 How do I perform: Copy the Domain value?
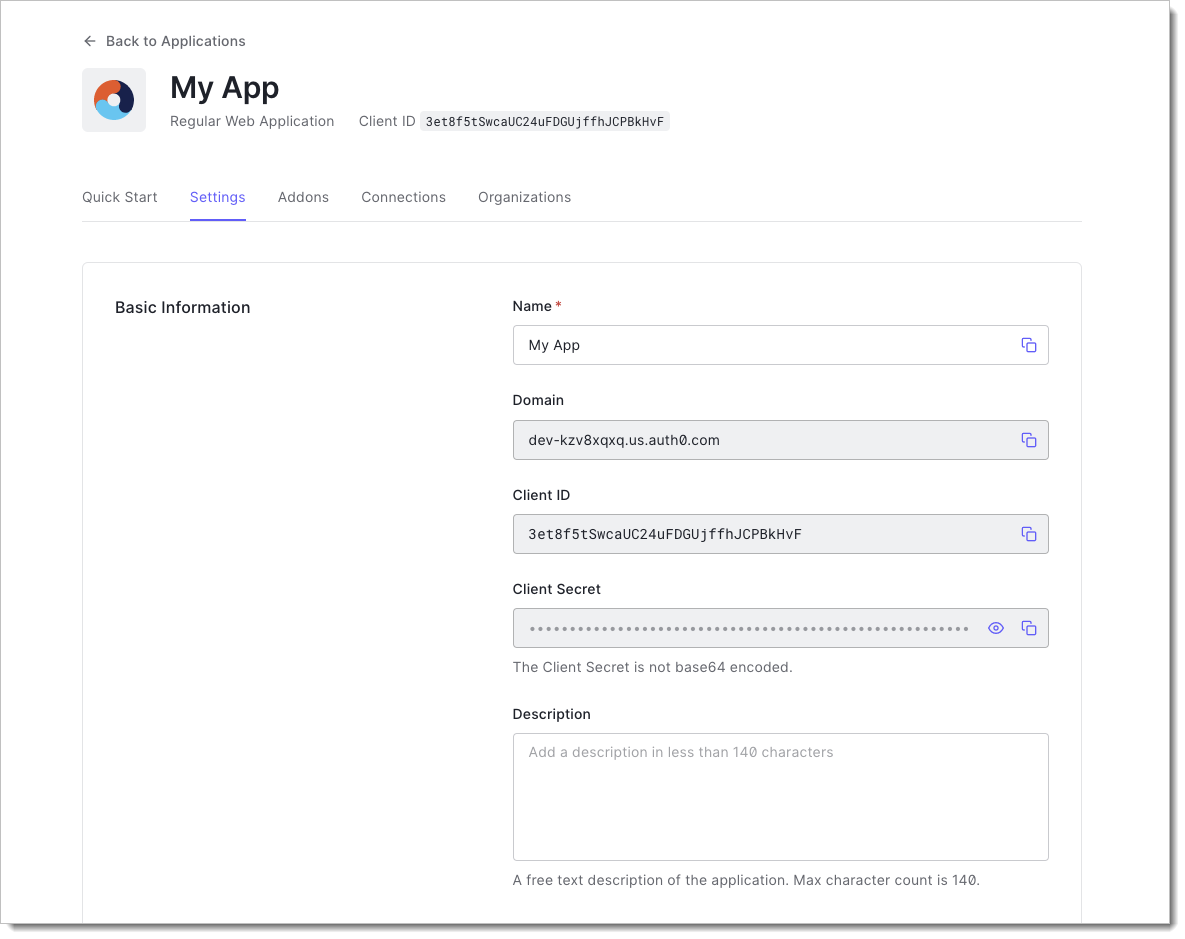coord(1029,440)
